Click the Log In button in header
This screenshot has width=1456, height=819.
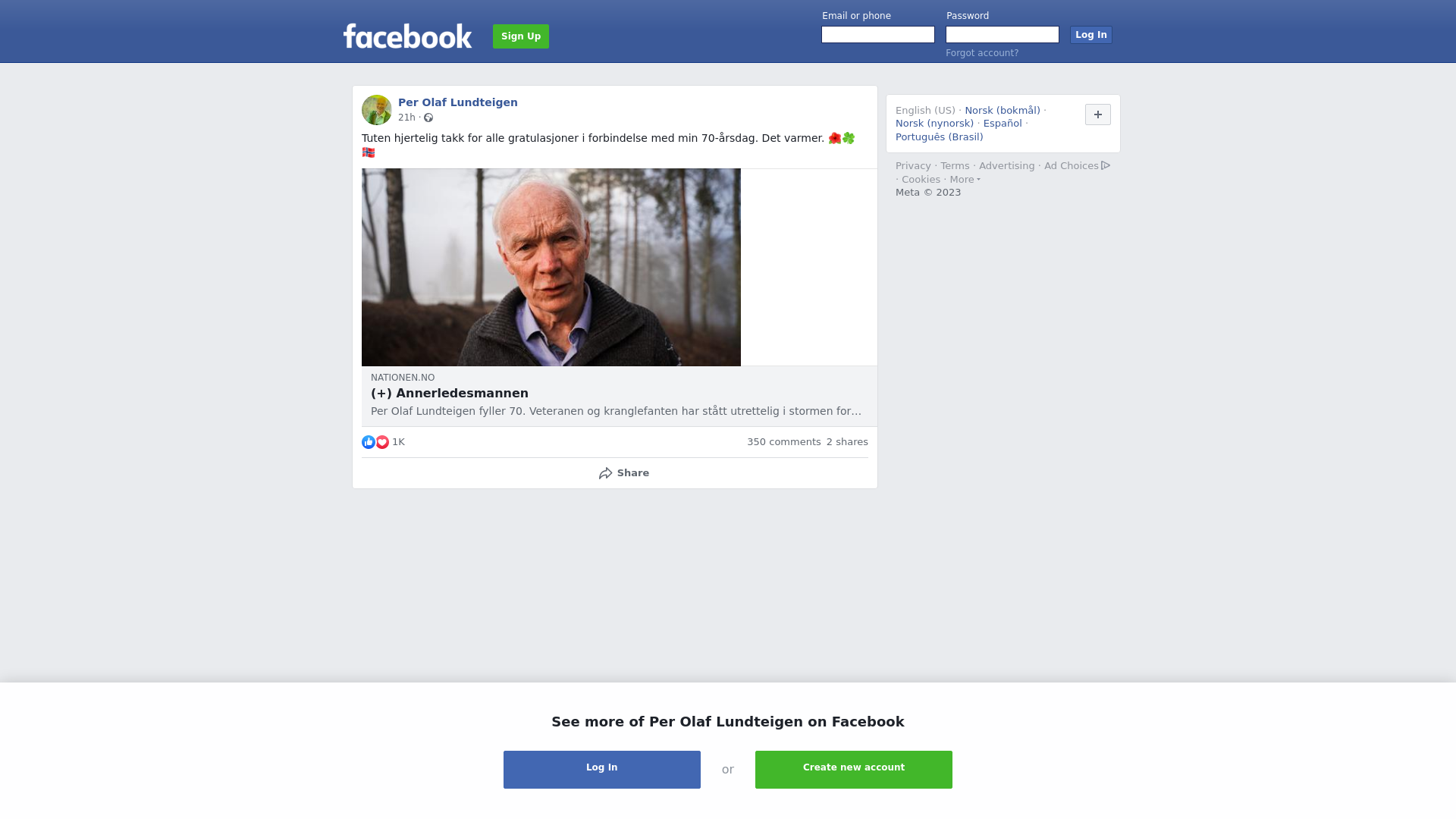click(x=1091, y=35)
